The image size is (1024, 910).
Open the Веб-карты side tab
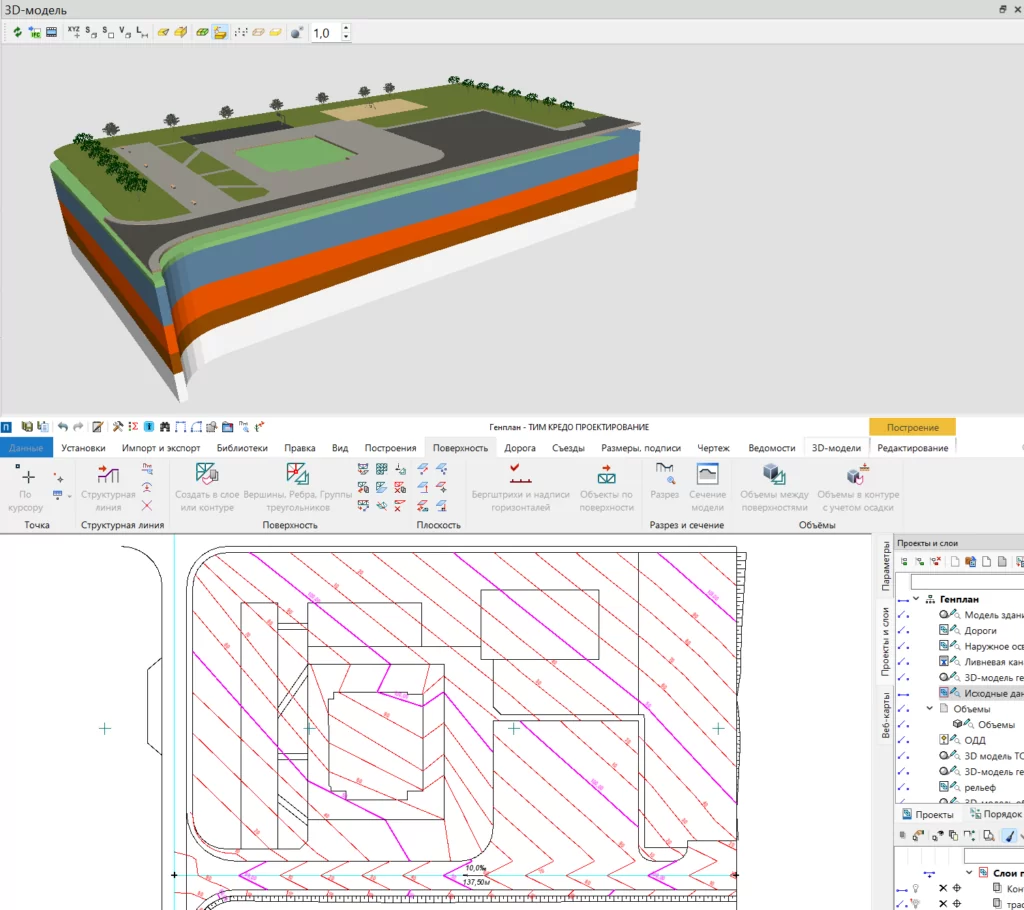click(886, 715)
